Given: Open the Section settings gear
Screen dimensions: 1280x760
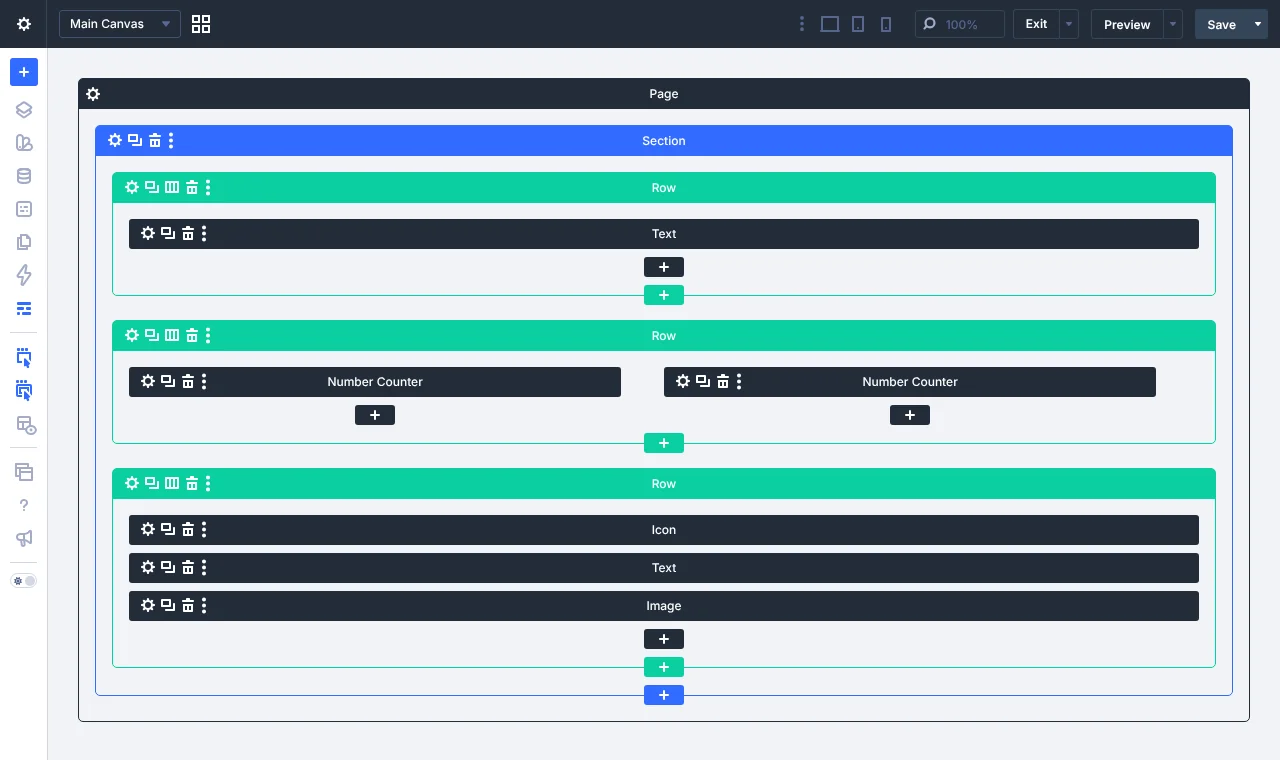Looking at the screenshot, I should coord(115,141).
